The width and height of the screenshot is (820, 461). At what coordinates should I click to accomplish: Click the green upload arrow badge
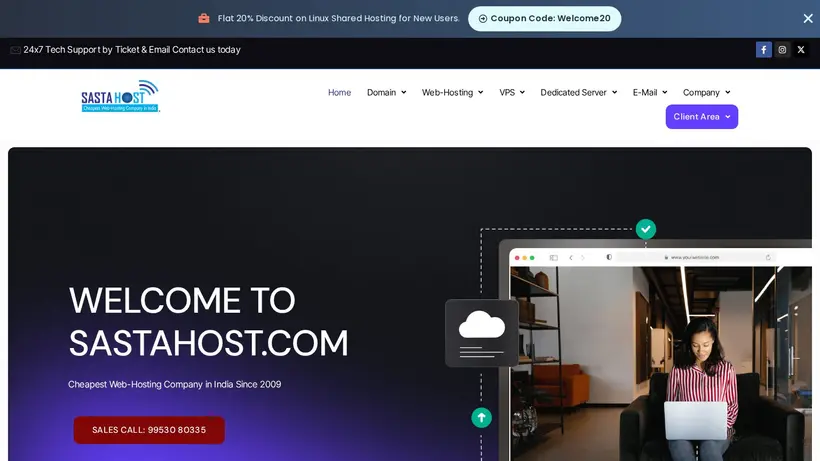click(482, 418)
